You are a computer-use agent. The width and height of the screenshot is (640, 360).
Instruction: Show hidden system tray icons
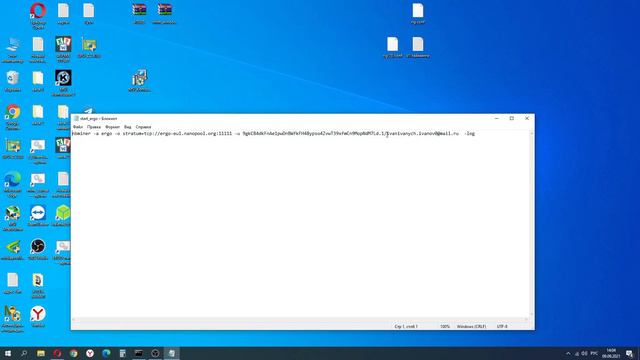pyautogui.click(x=568, y=353)
